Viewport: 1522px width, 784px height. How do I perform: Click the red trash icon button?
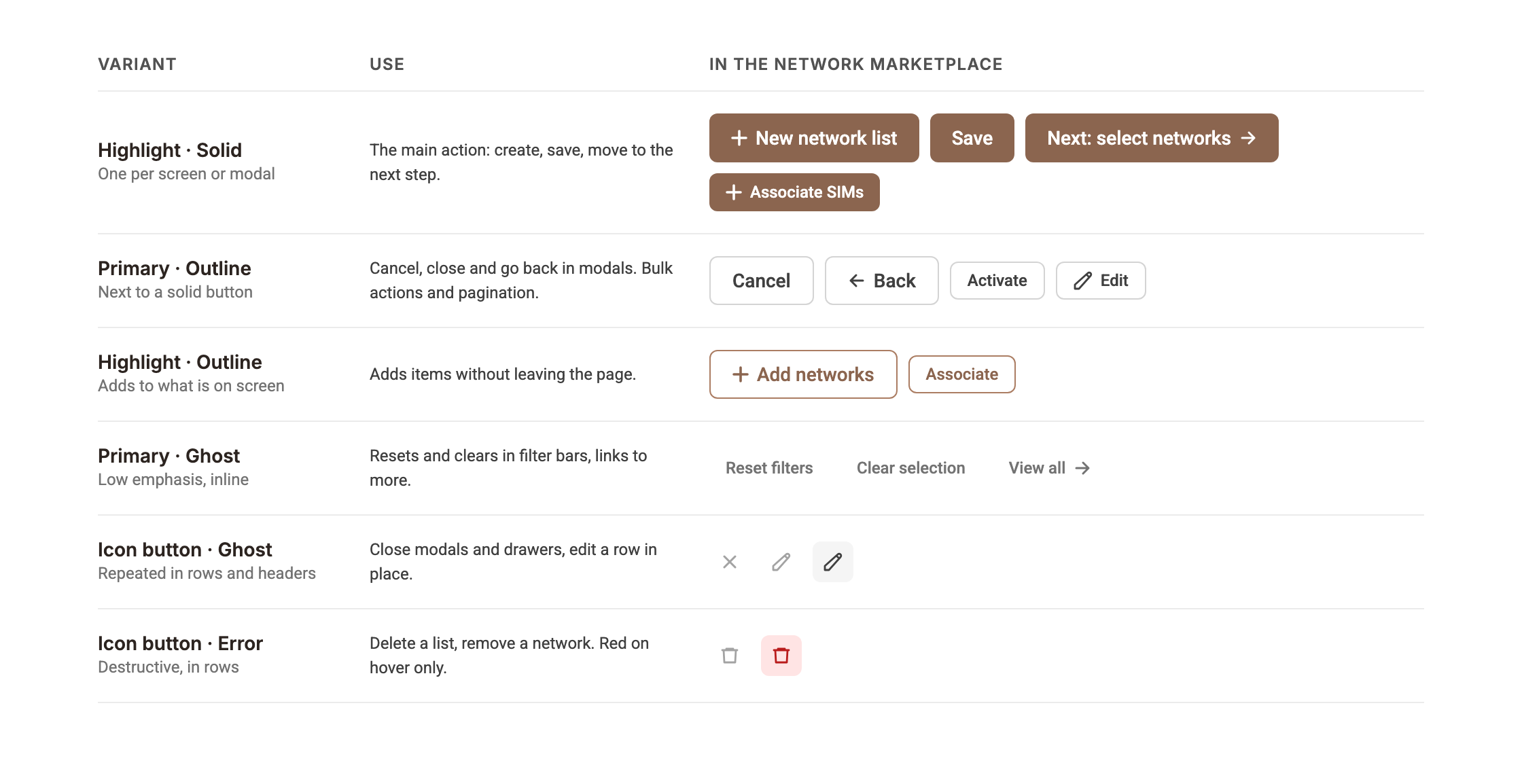[x=781, y=656]
